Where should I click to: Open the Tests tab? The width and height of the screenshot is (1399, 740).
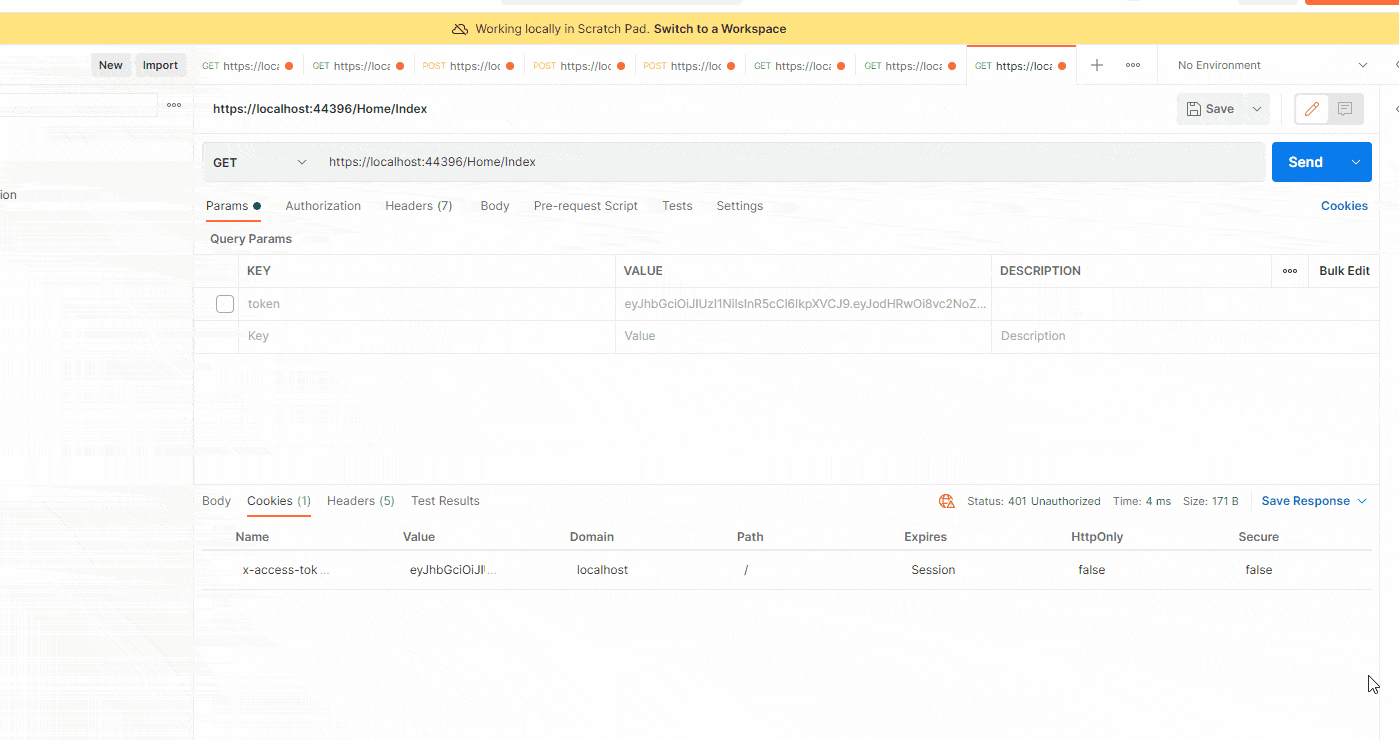click(x=677, y=206)
